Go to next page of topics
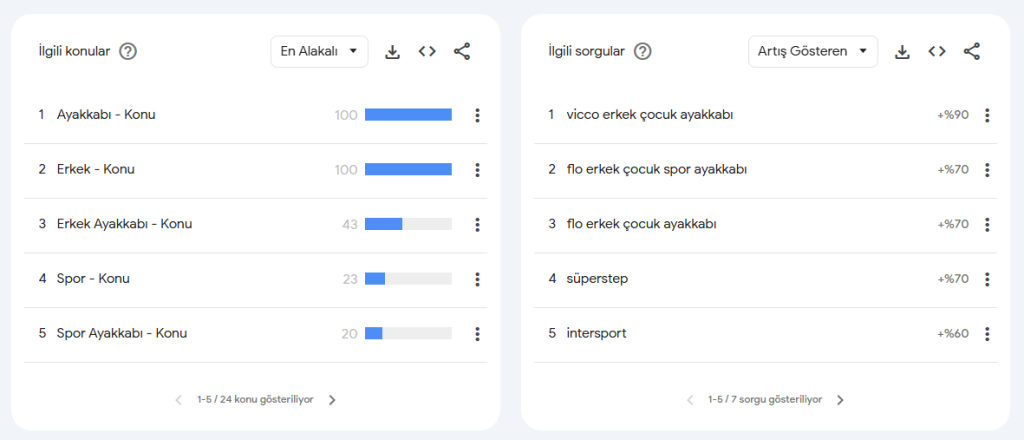The height and width of the screenshot is (440, 1024). pyautogui.click(x=333, y=400)
